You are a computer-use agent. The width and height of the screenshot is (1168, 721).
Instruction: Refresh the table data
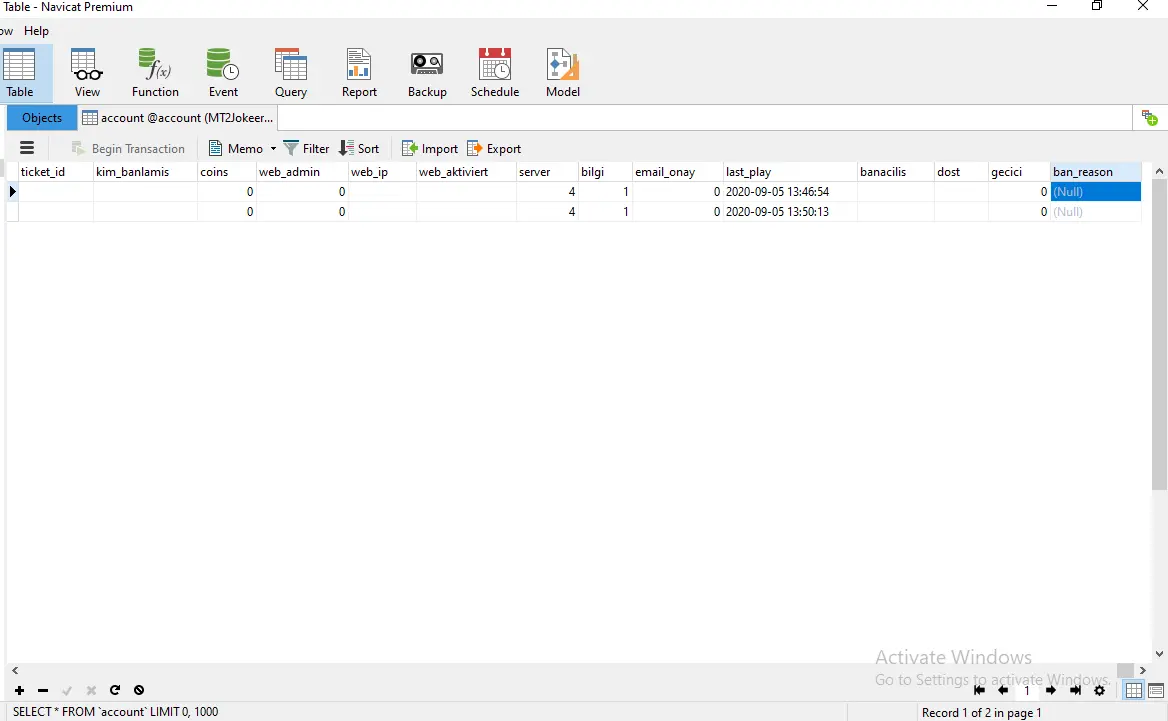(115, 690)
